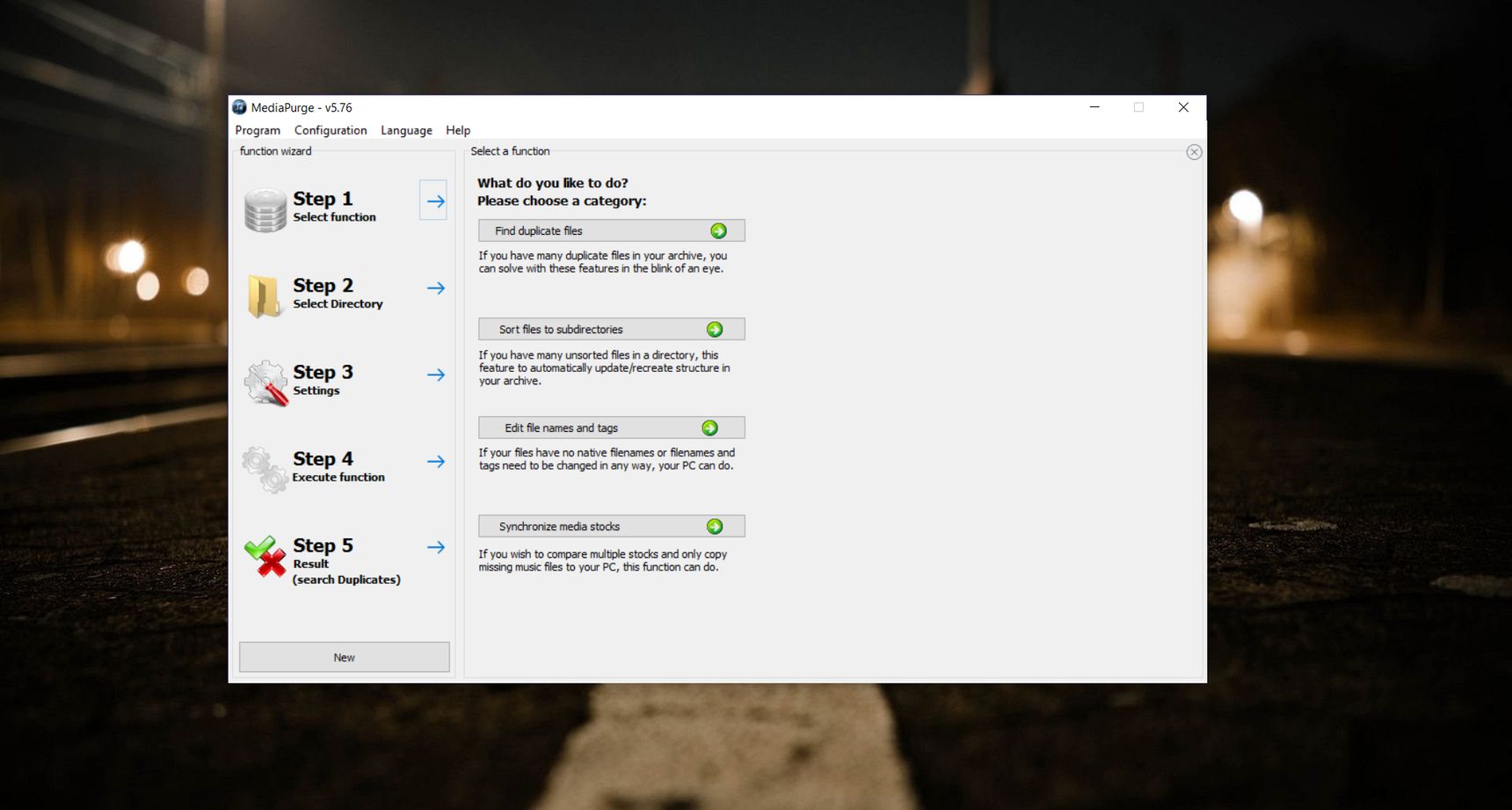The width and height of the screenshot is (1512, 810).
Task: Click the New button
Action: coord(345,657)
